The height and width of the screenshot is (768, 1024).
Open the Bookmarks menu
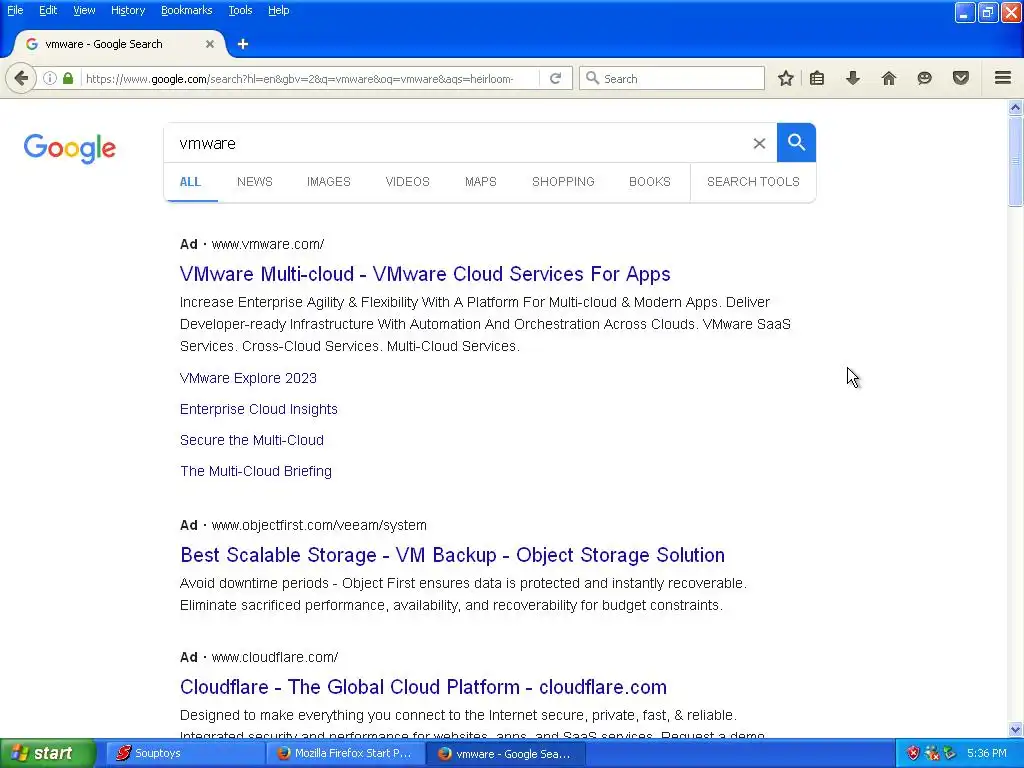pos(186,10)
